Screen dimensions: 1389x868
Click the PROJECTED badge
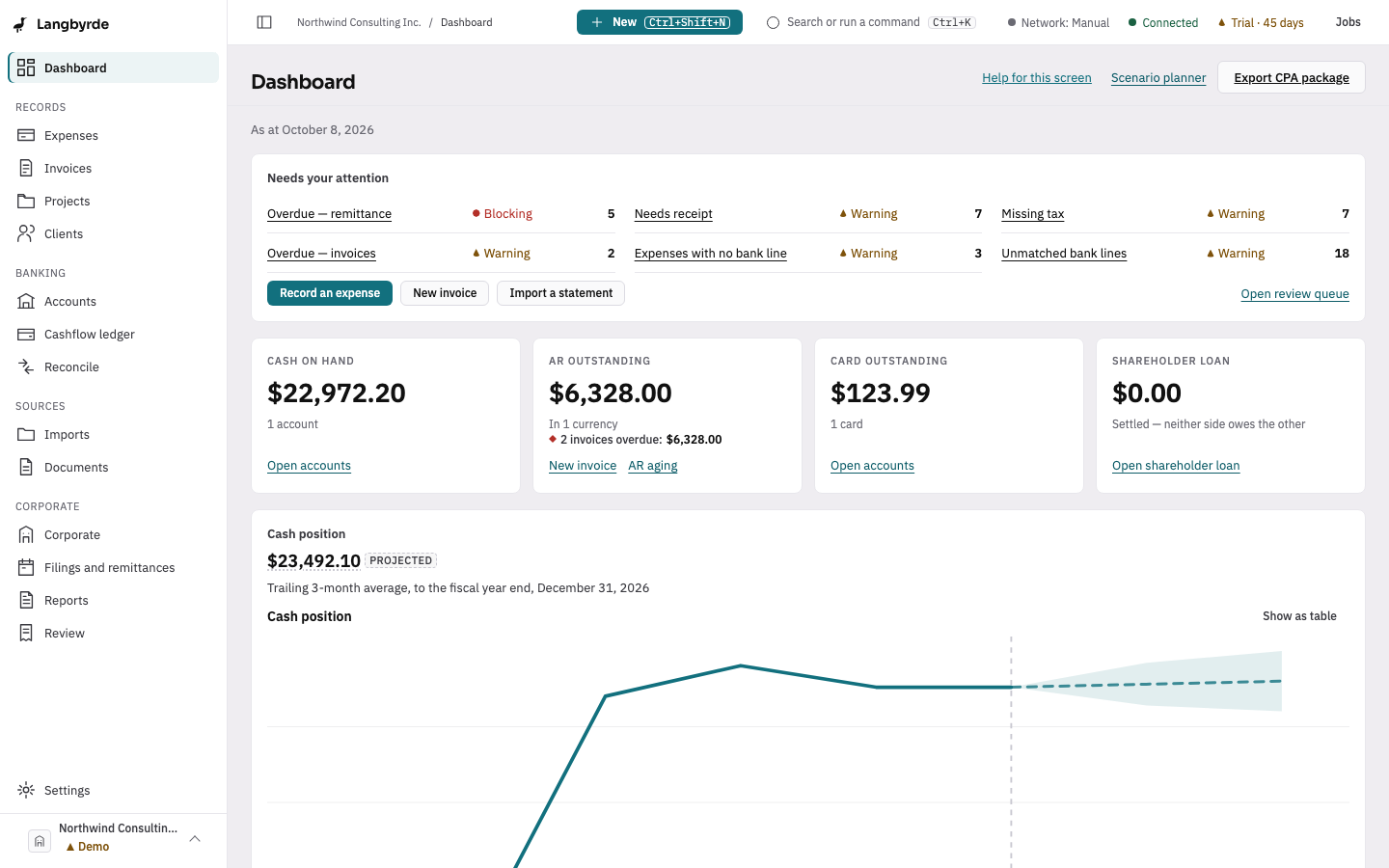tap(401, 560)
